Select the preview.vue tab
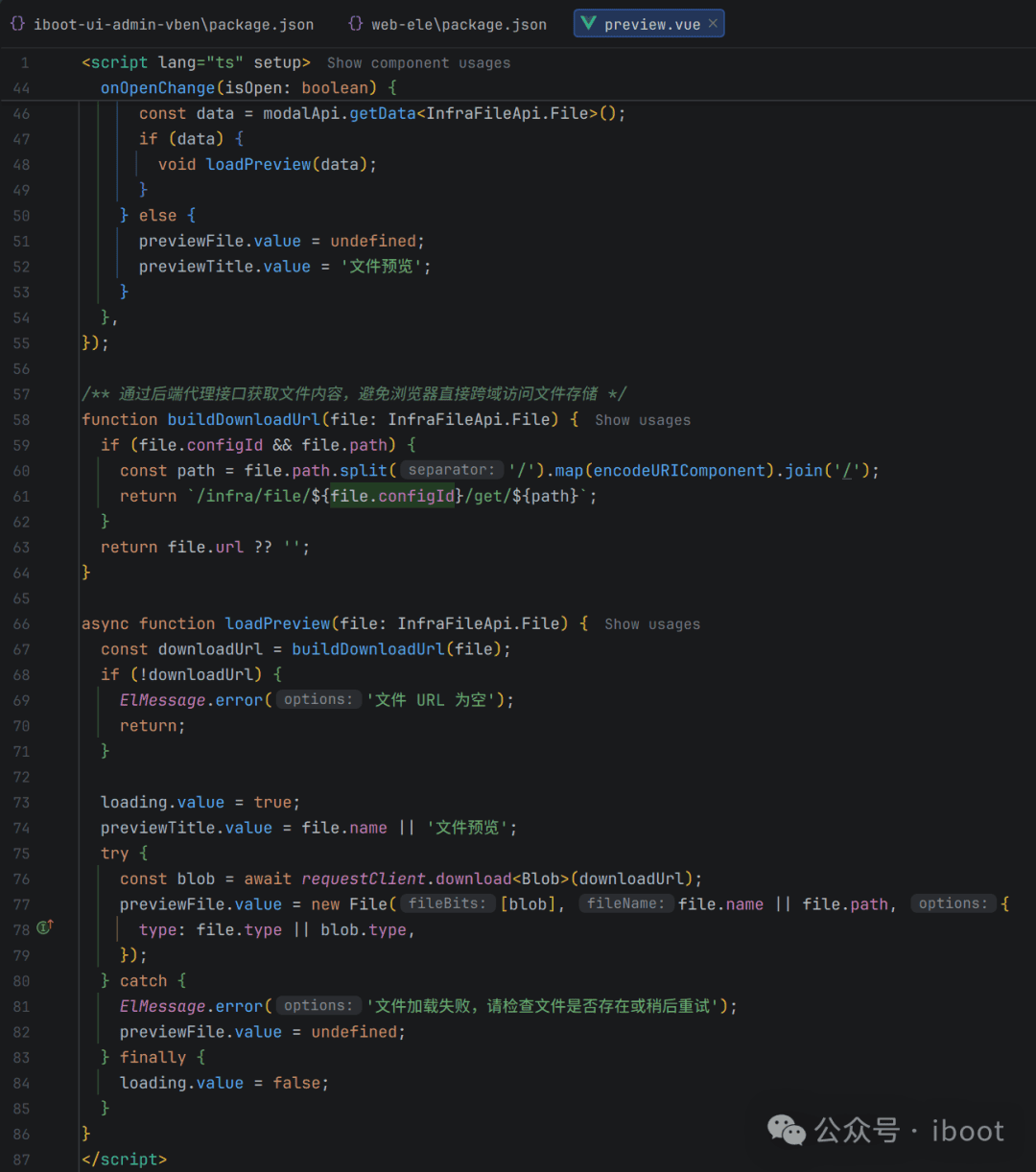Screen dimensions: 1036x1172 pyautogui.click(x=648, y=24)
